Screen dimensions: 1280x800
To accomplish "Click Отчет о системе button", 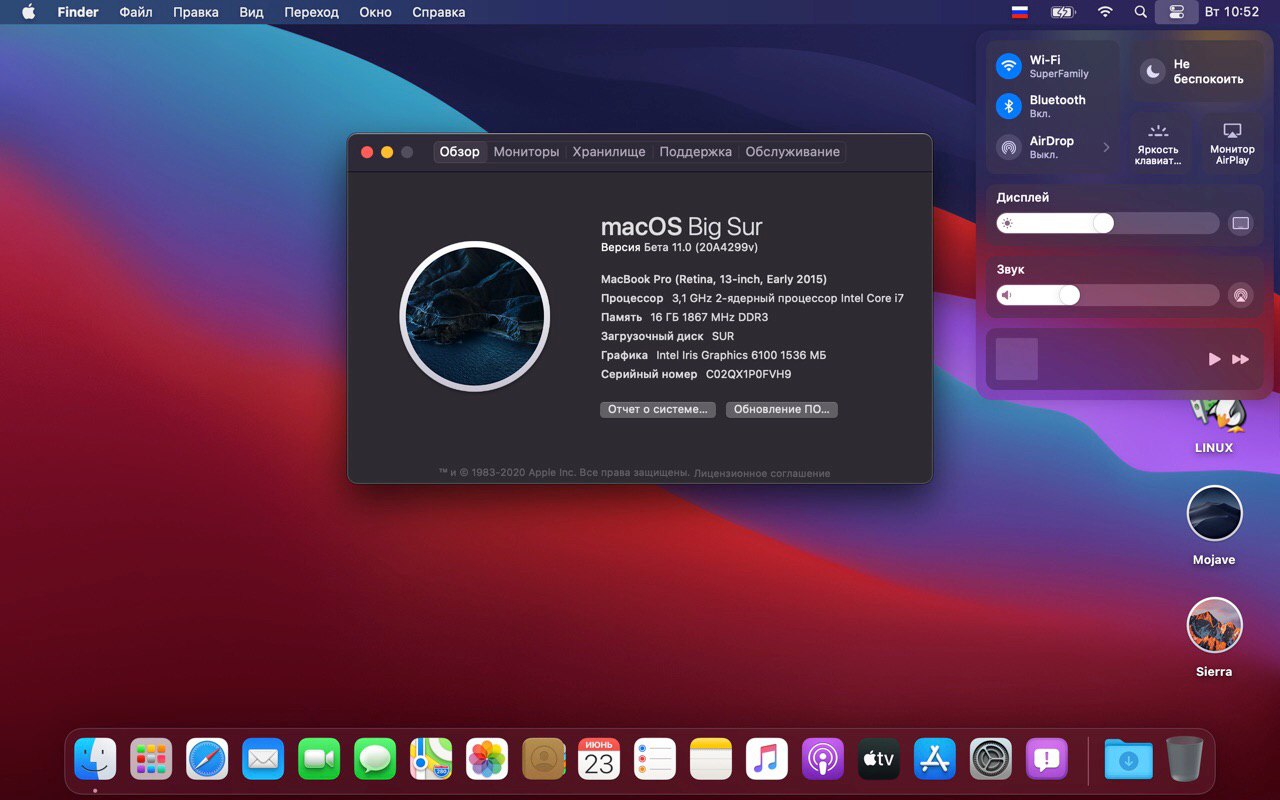I will click(658, 409).
